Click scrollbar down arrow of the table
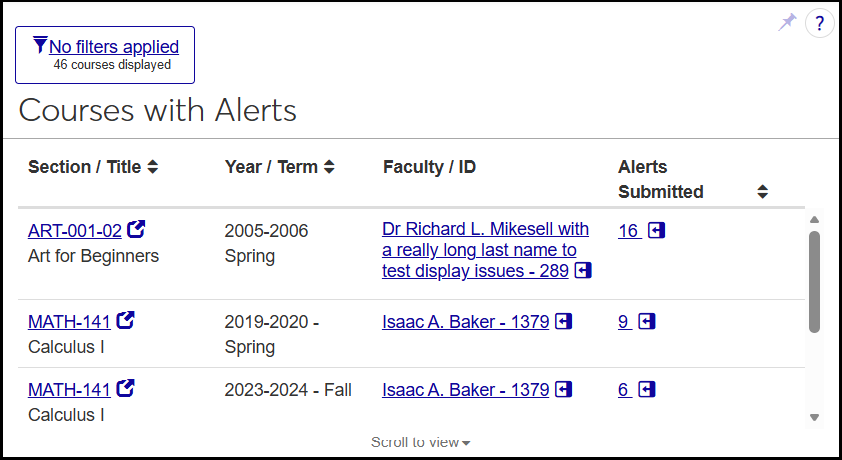Screen dimensions: 842x460 tap(815, 417)
